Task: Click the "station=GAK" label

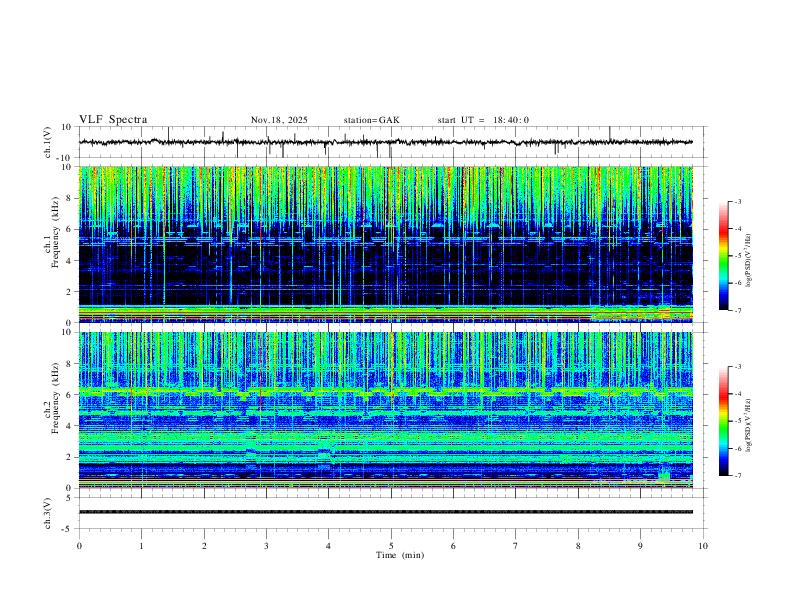Action: pos(371,120)
